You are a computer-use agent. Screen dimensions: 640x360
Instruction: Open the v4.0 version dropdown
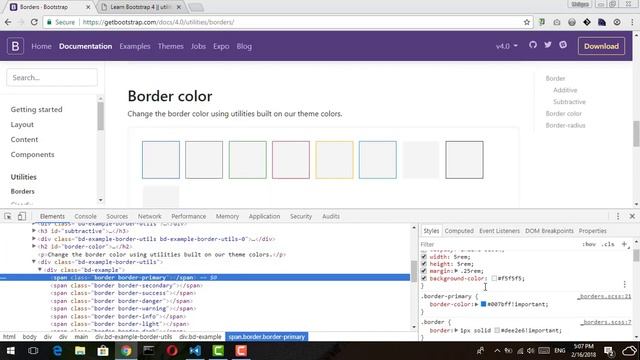pyautogui.click(x=507, y=46)
